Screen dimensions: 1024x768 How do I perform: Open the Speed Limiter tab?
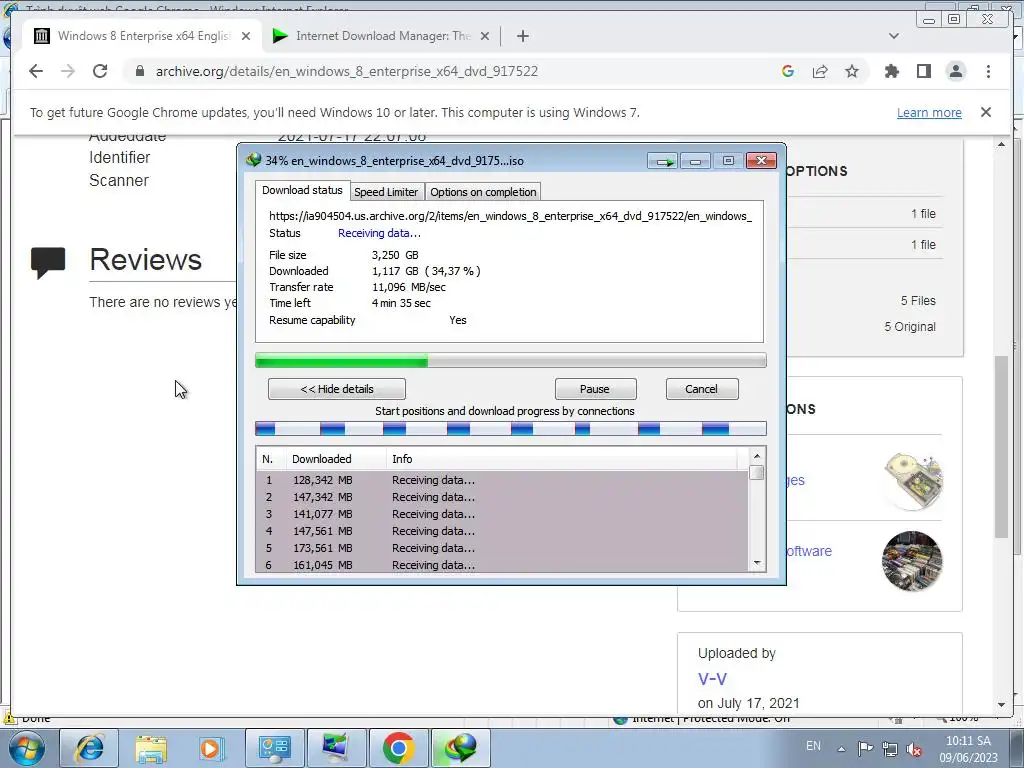click(386, 192)
